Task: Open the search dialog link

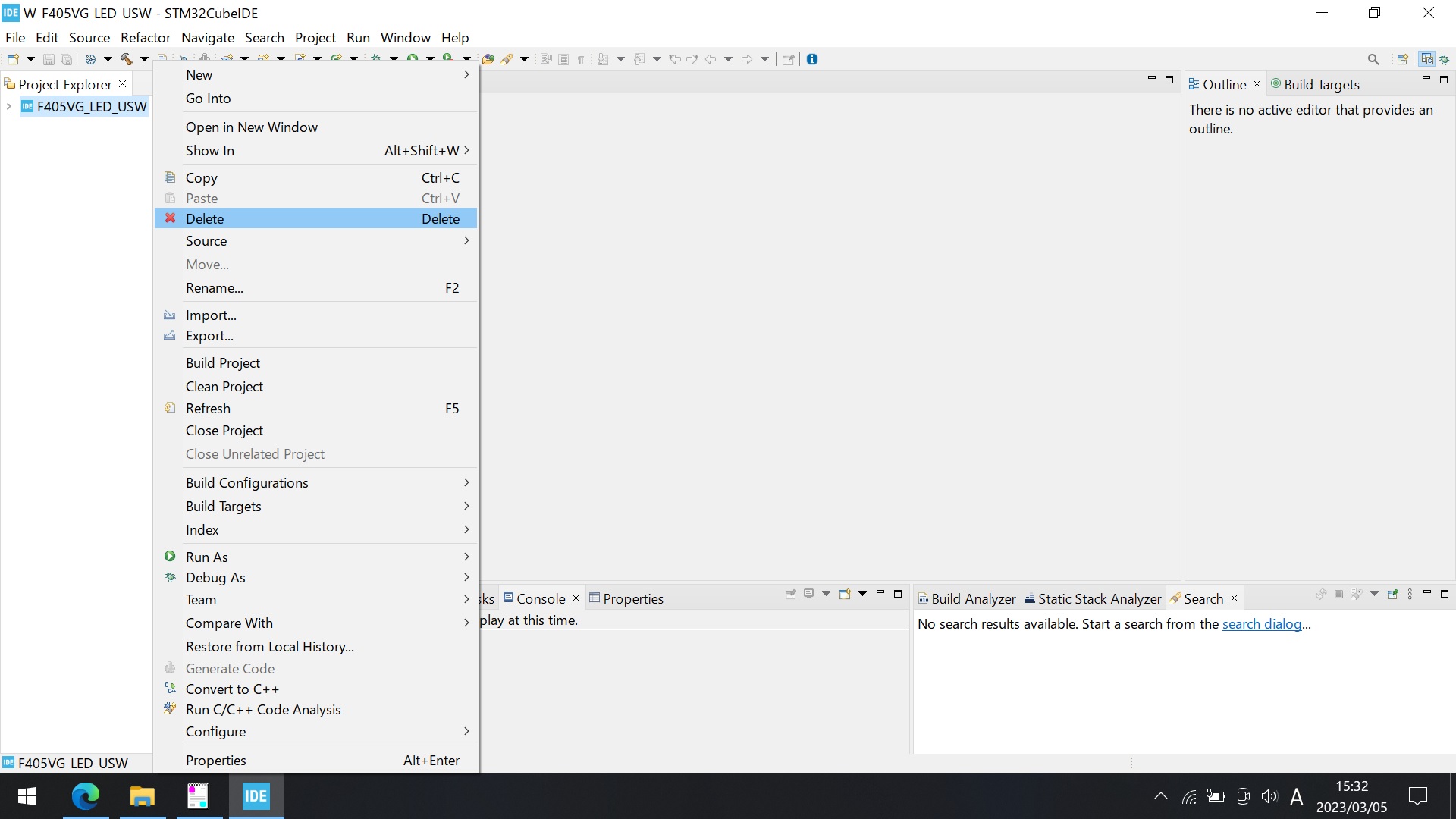Action: click(1261, 623)
